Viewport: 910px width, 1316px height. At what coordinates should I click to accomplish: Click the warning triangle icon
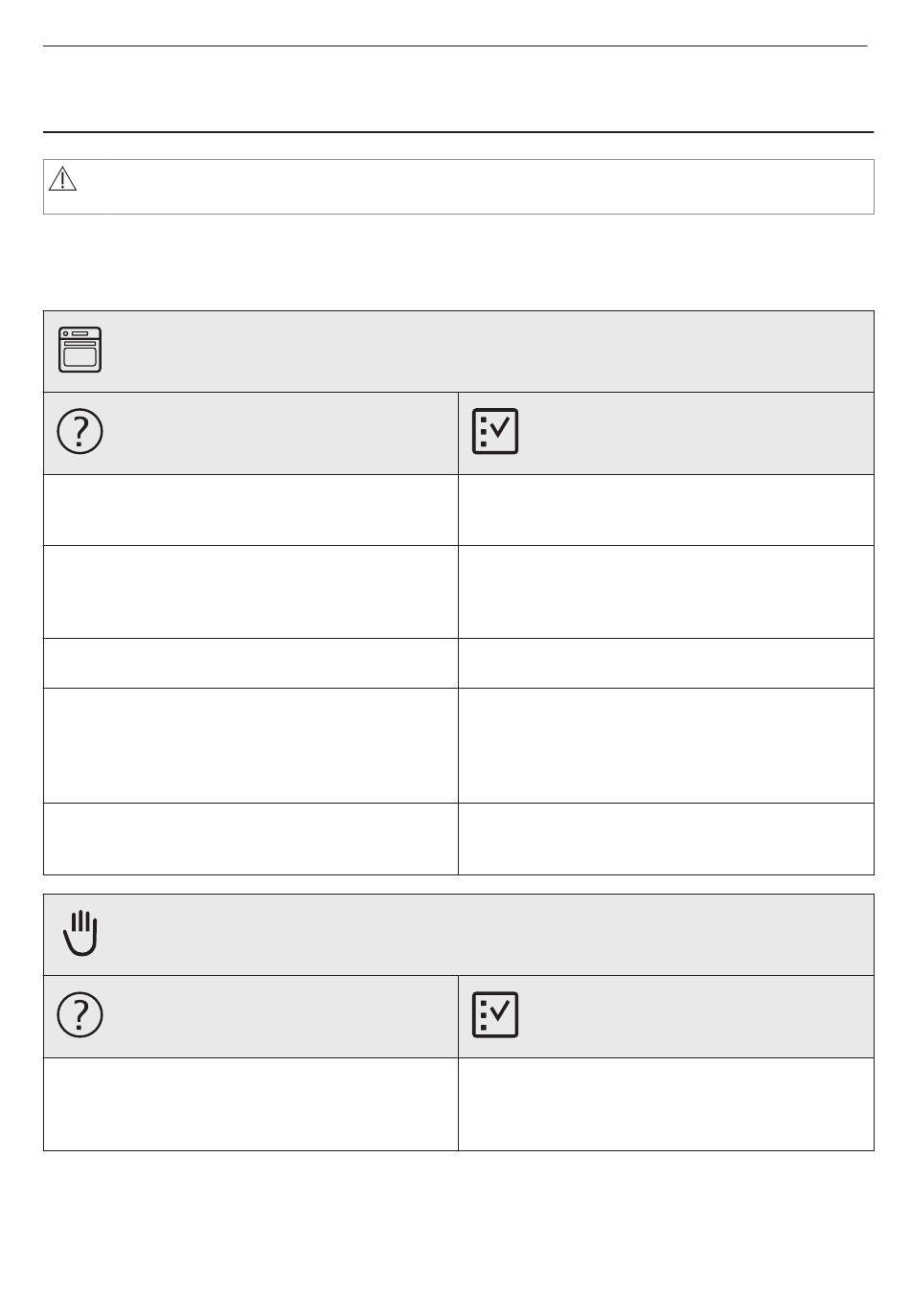[x=62, y=180]
